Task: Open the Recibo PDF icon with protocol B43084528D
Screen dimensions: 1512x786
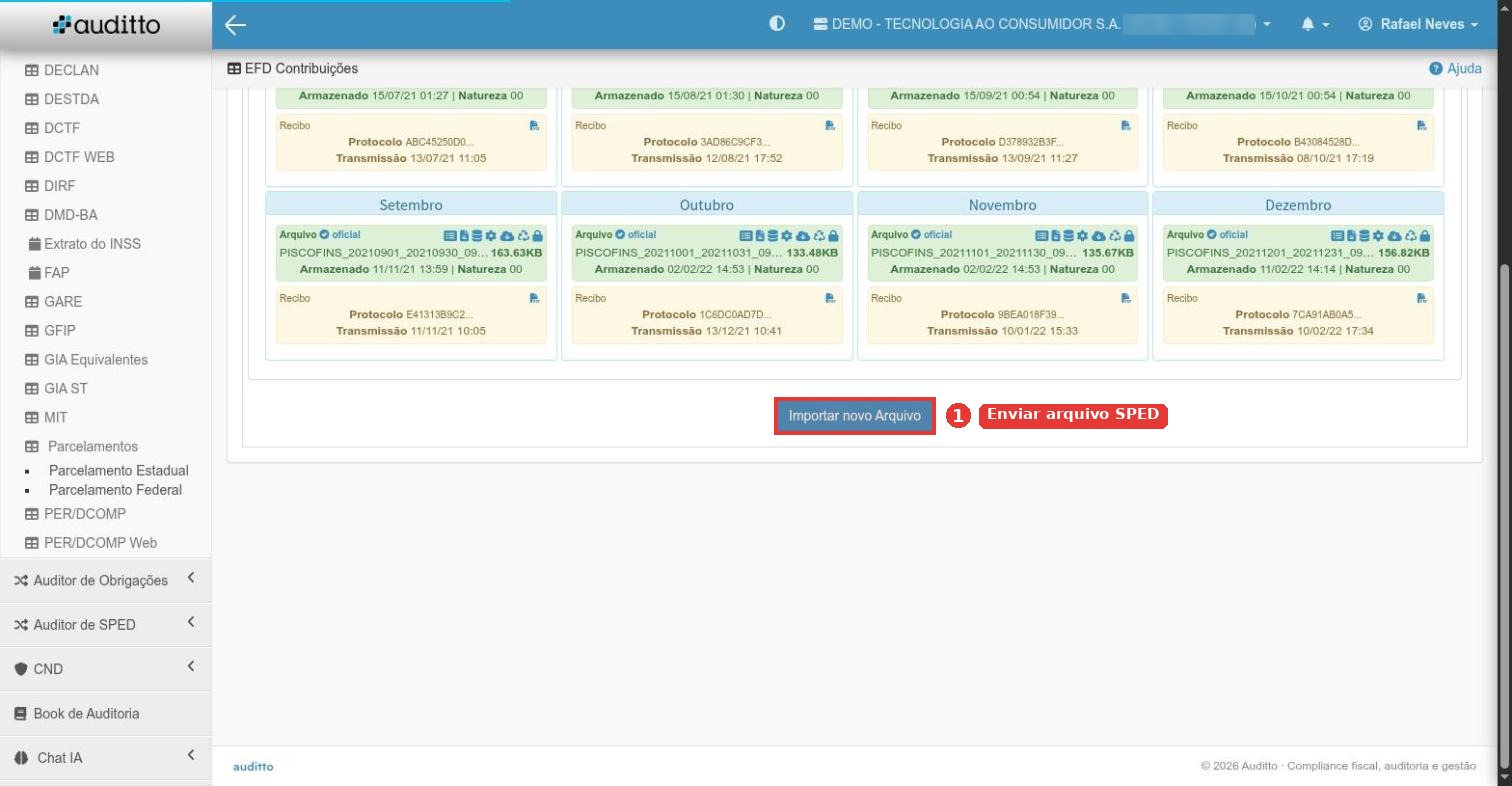Action: click(x=1422, y=125)
